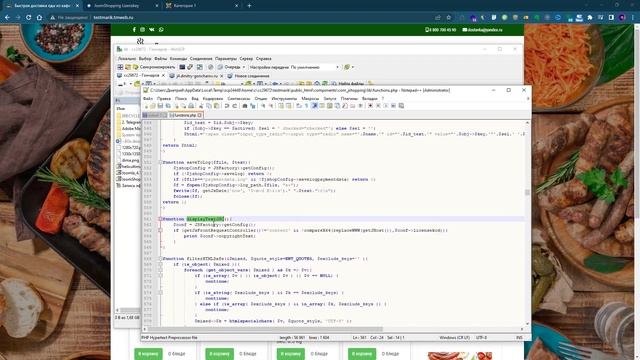Open the Плагины menu in Notepad++
This screenshot has width=640, height=360.
pyautogui.click(x=349, y=98)
